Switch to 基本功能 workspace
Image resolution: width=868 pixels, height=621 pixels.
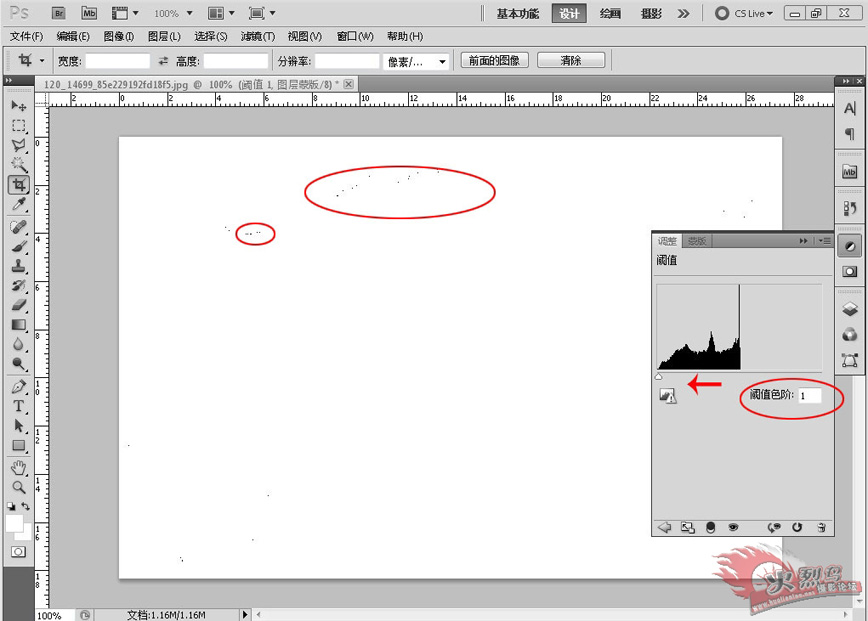point(518,14)
